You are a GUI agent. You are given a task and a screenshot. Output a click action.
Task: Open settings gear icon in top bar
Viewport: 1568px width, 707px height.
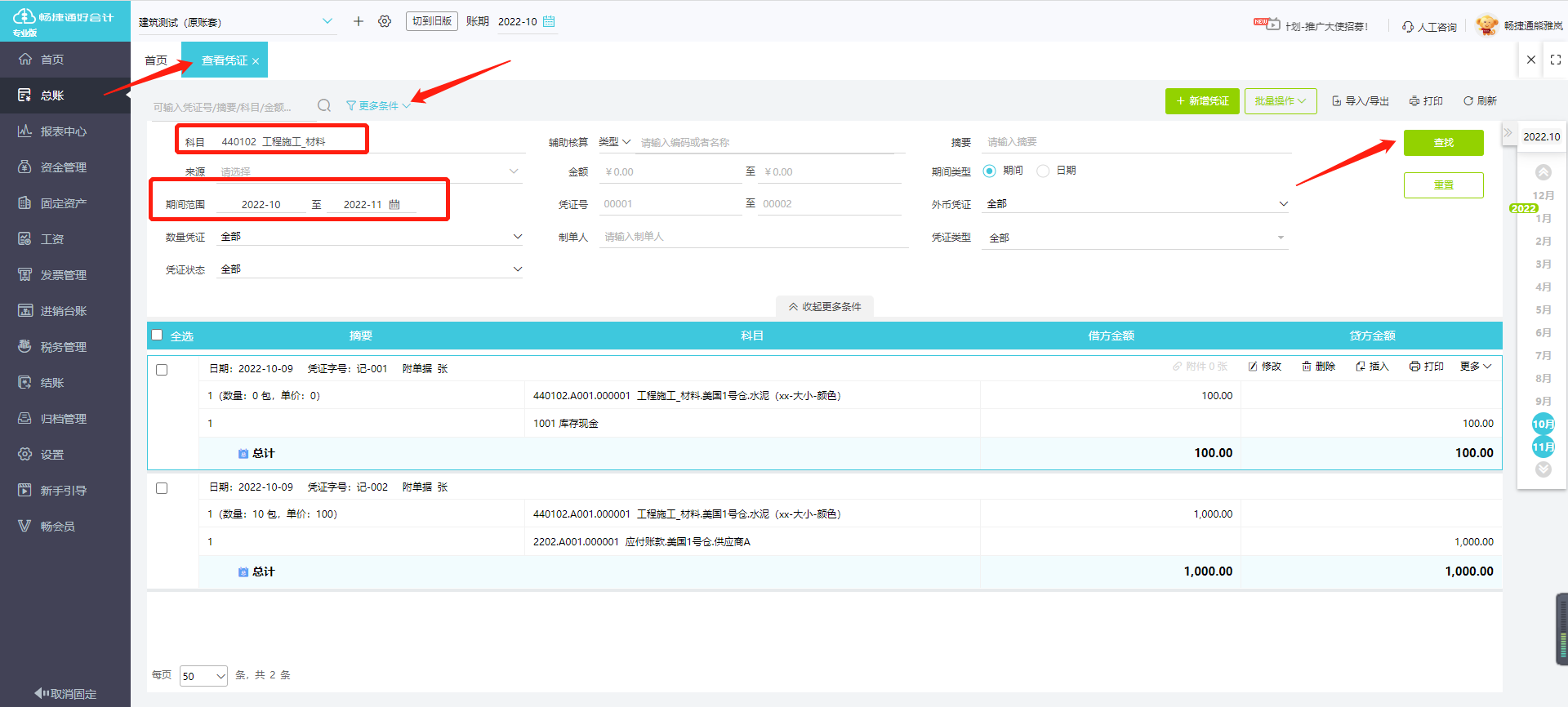tap(385, 21)
